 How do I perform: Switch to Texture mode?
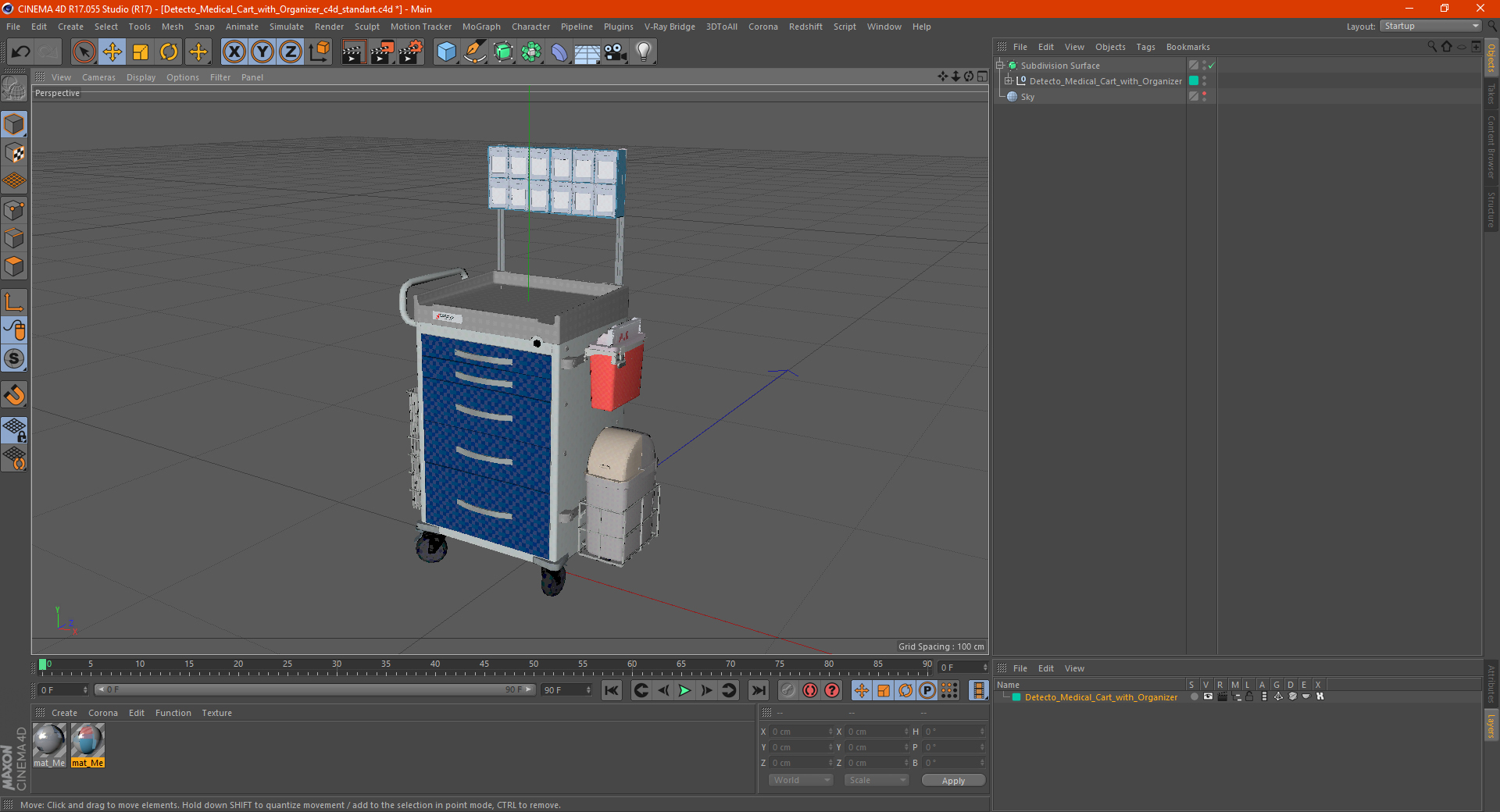click(x=14, y=153)
